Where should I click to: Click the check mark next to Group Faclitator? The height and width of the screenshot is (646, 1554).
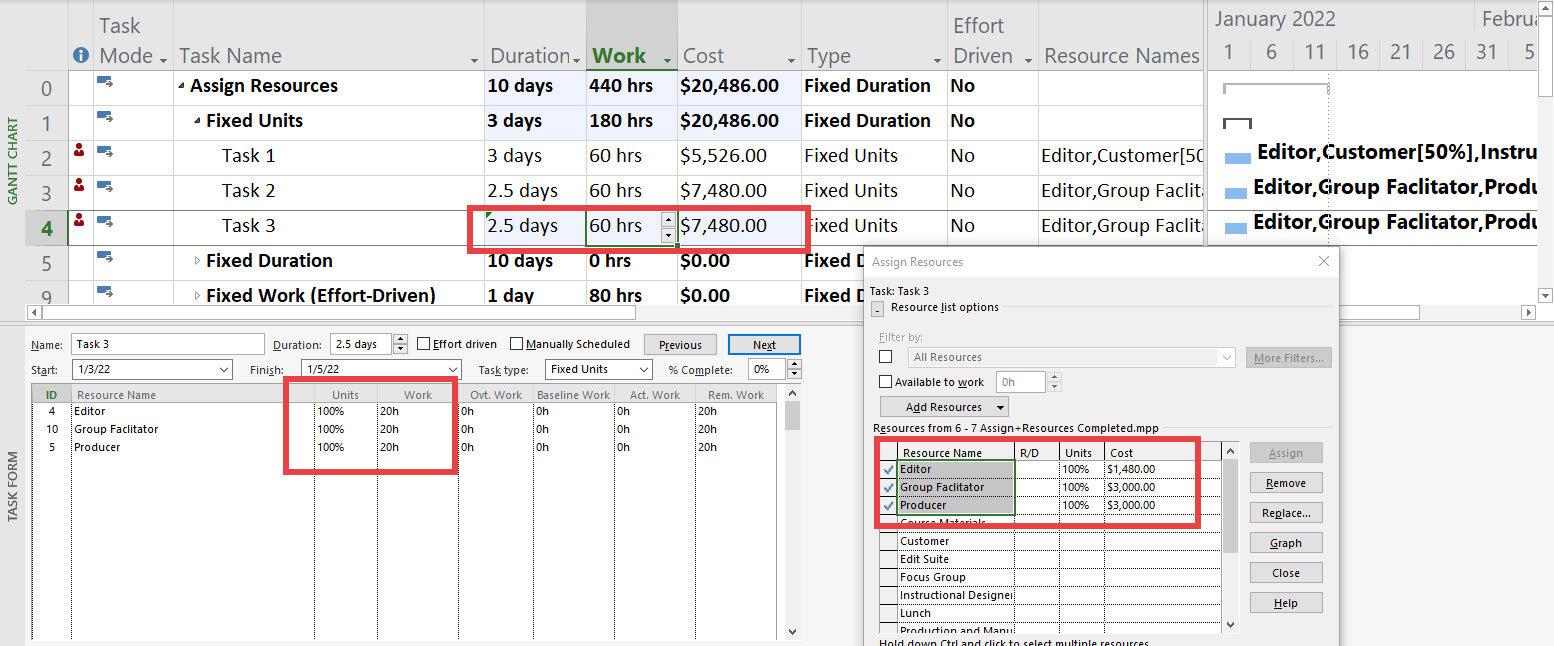888,487
